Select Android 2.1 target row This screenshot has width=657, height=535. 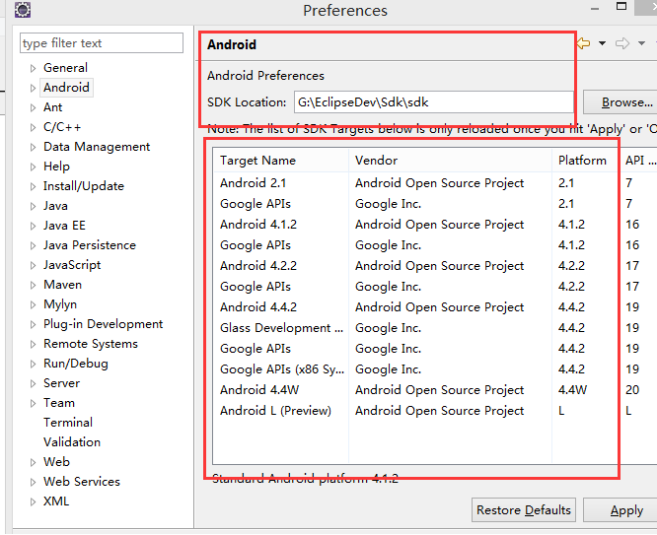(435, 183)
